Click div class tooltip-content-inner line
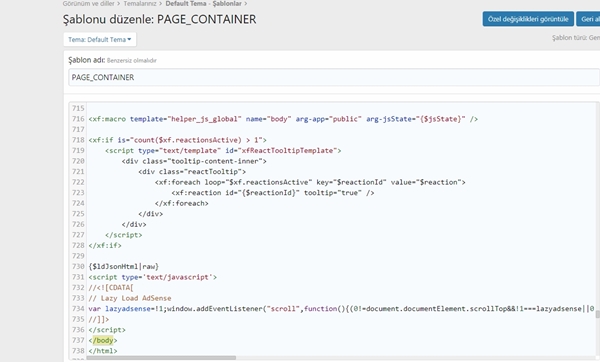 point(194,161)
